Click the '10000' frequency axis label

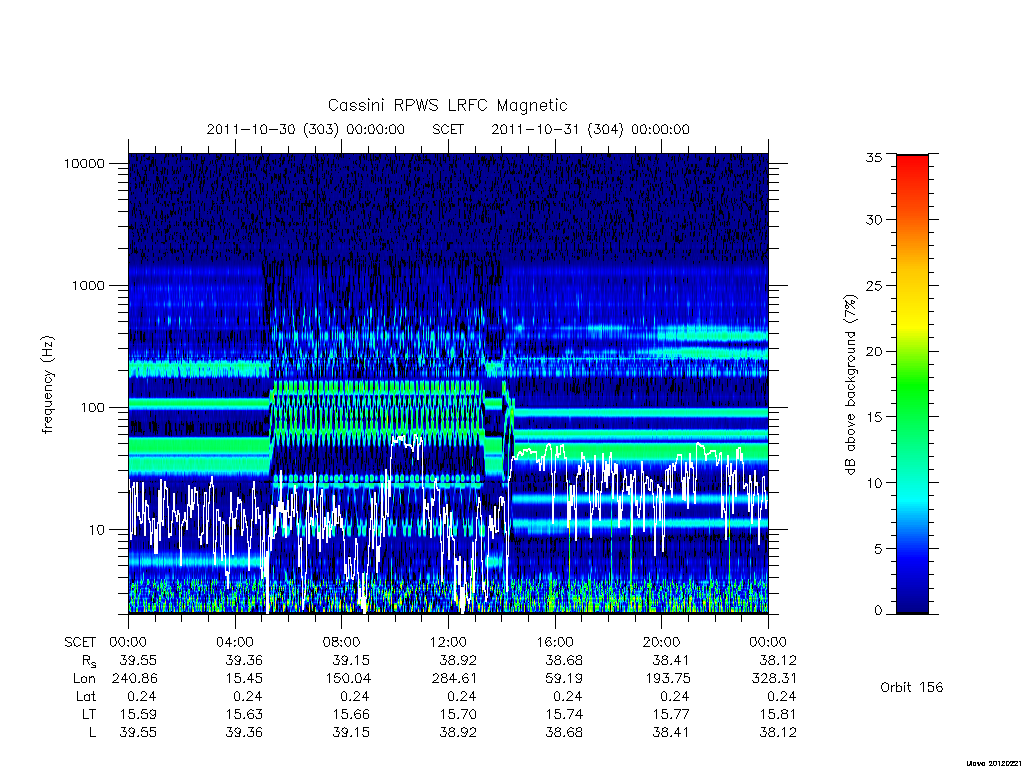click(84, 163)
